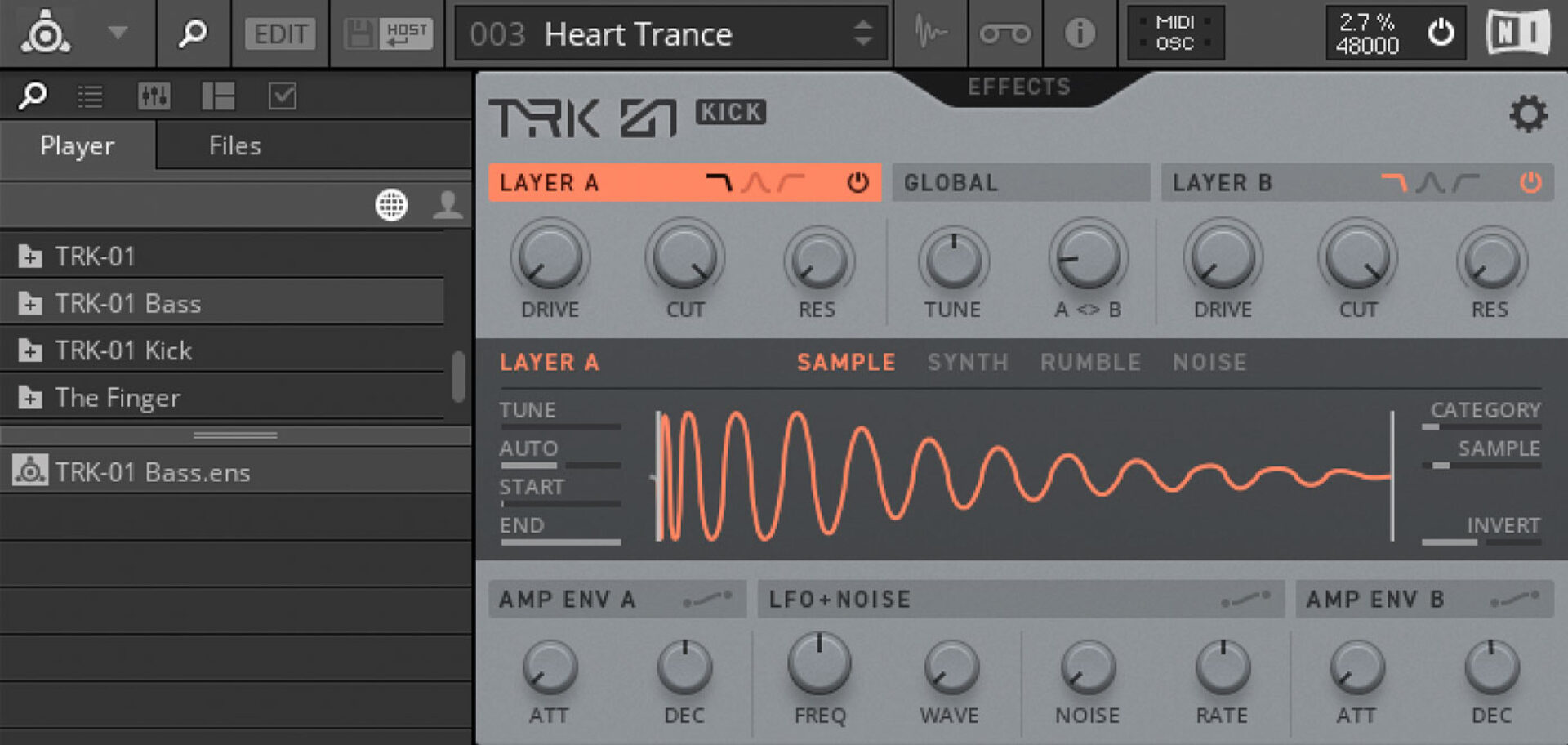Select Layer A lowpass filter shape
This screenshot has height=745, width=1568.
click(x=719, y=182)
